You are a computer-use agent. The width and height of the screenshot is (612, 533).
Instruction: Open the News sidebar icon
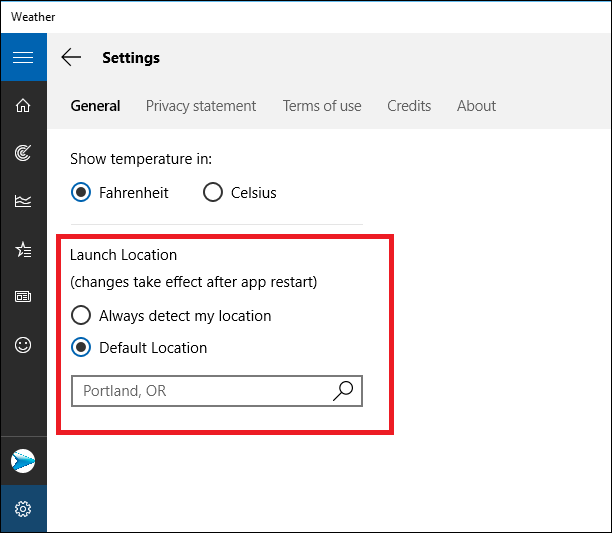(x=23, y=297)
